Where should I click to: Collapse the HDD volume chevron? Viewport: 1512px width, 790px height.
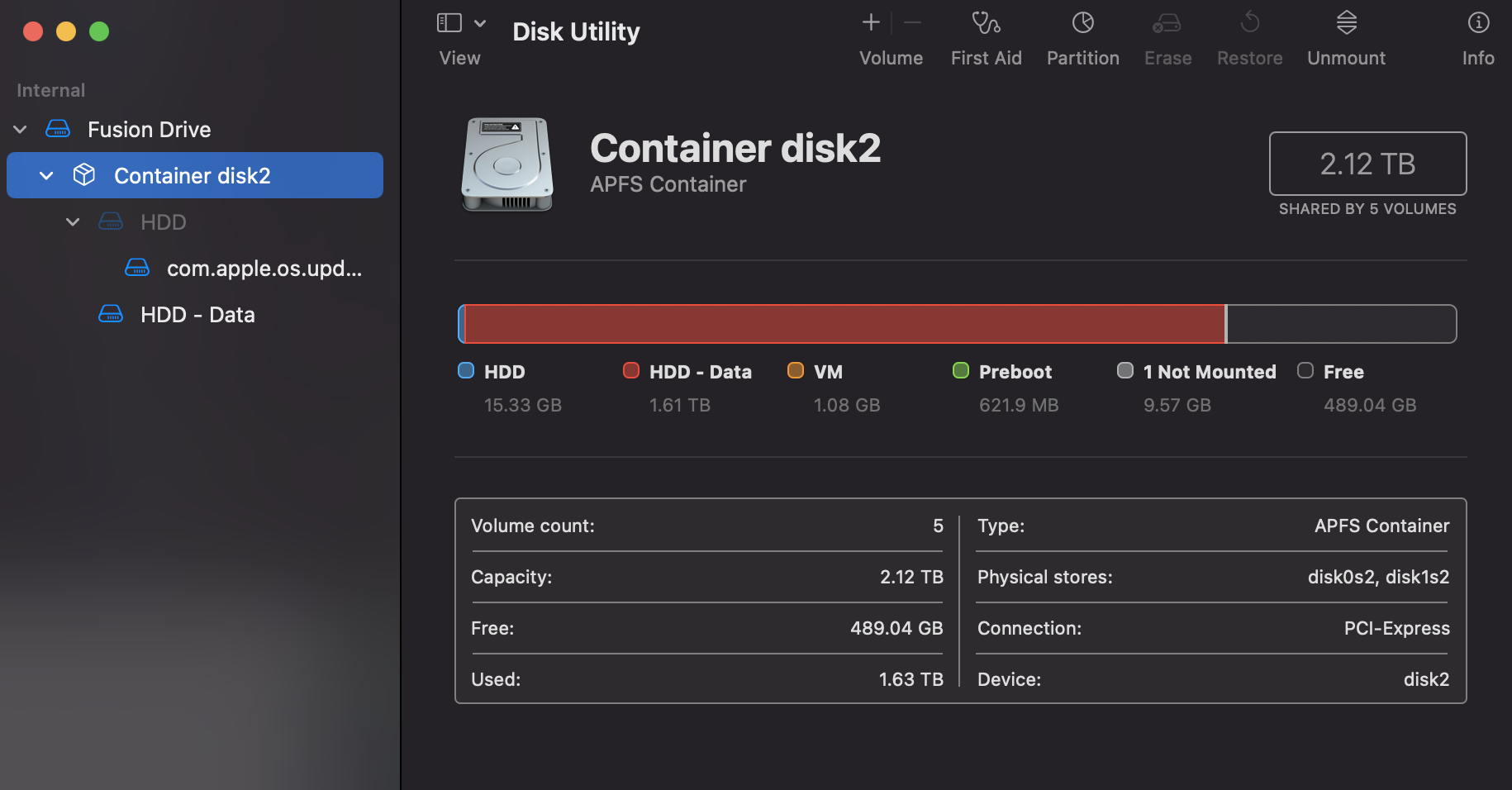73,222
